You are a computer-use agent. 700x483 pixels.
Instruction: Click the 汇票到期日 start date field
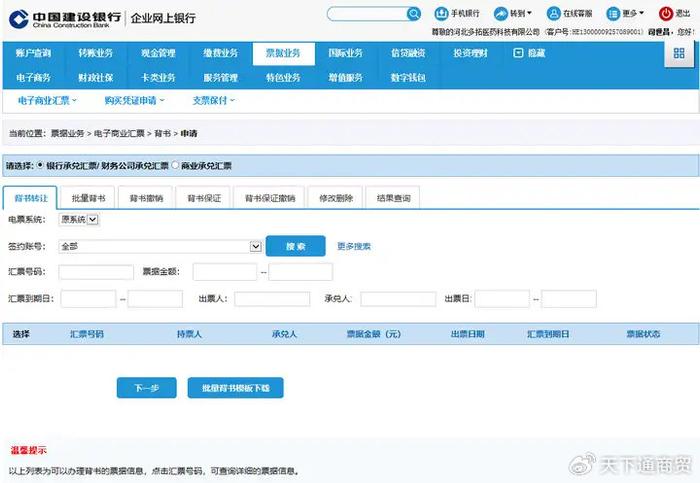pos(88,299)
